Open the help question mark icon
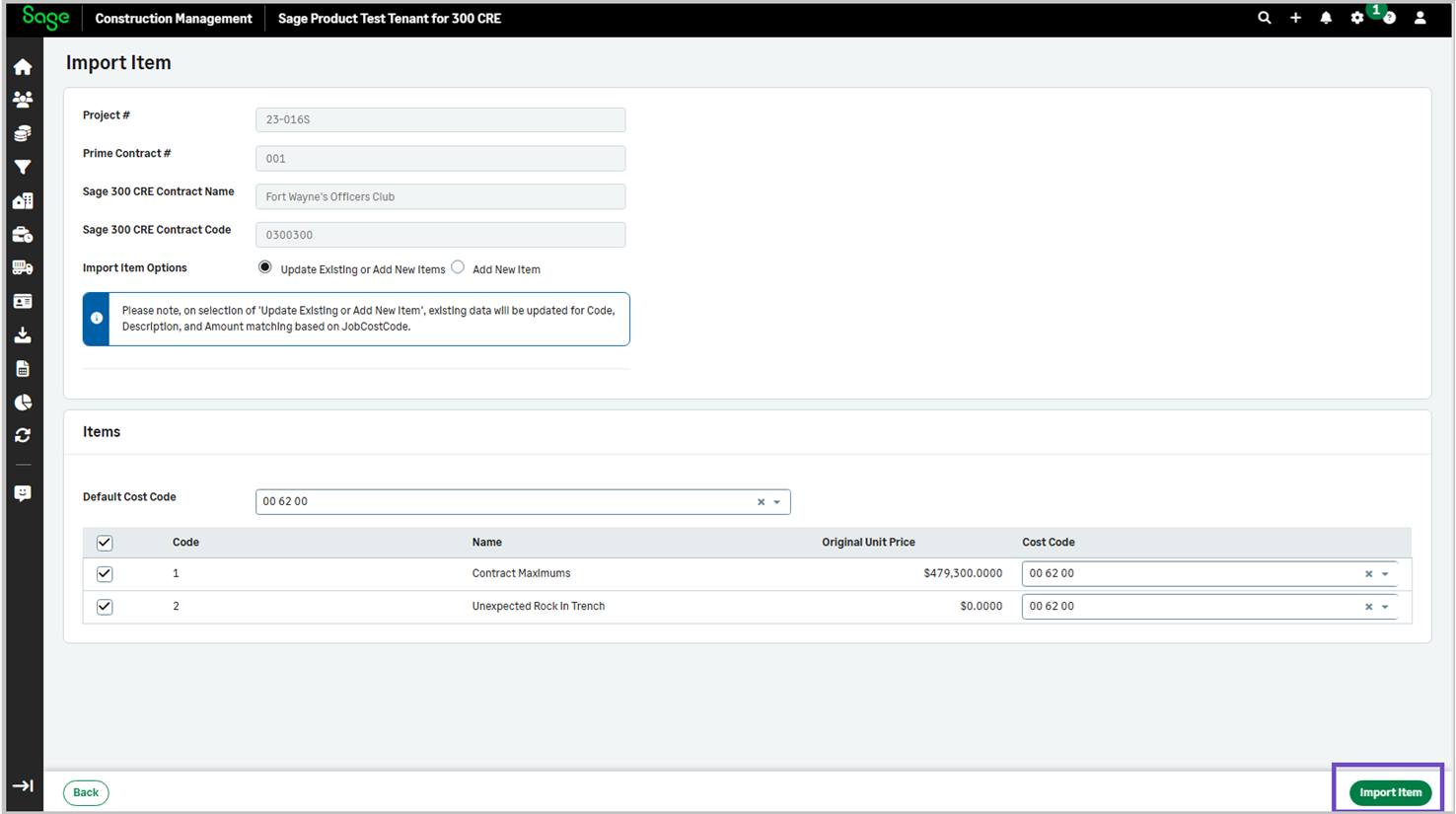The image size is (1456, 814). click(x=1389, y=18)
